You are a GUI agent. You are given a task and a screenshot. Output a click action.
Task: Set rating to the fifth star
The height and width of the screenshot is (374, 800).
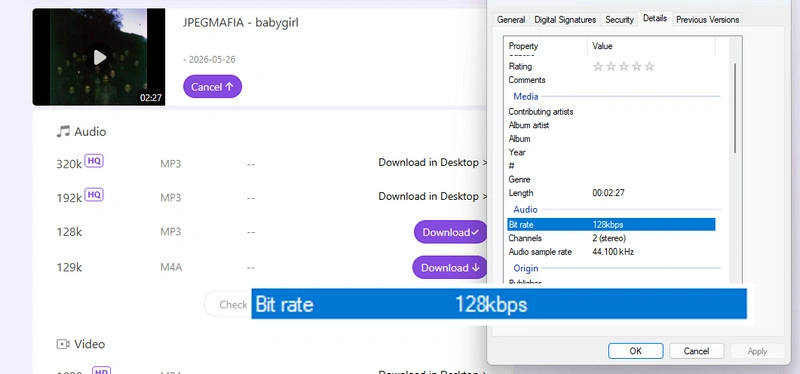(x=649, y=66)
